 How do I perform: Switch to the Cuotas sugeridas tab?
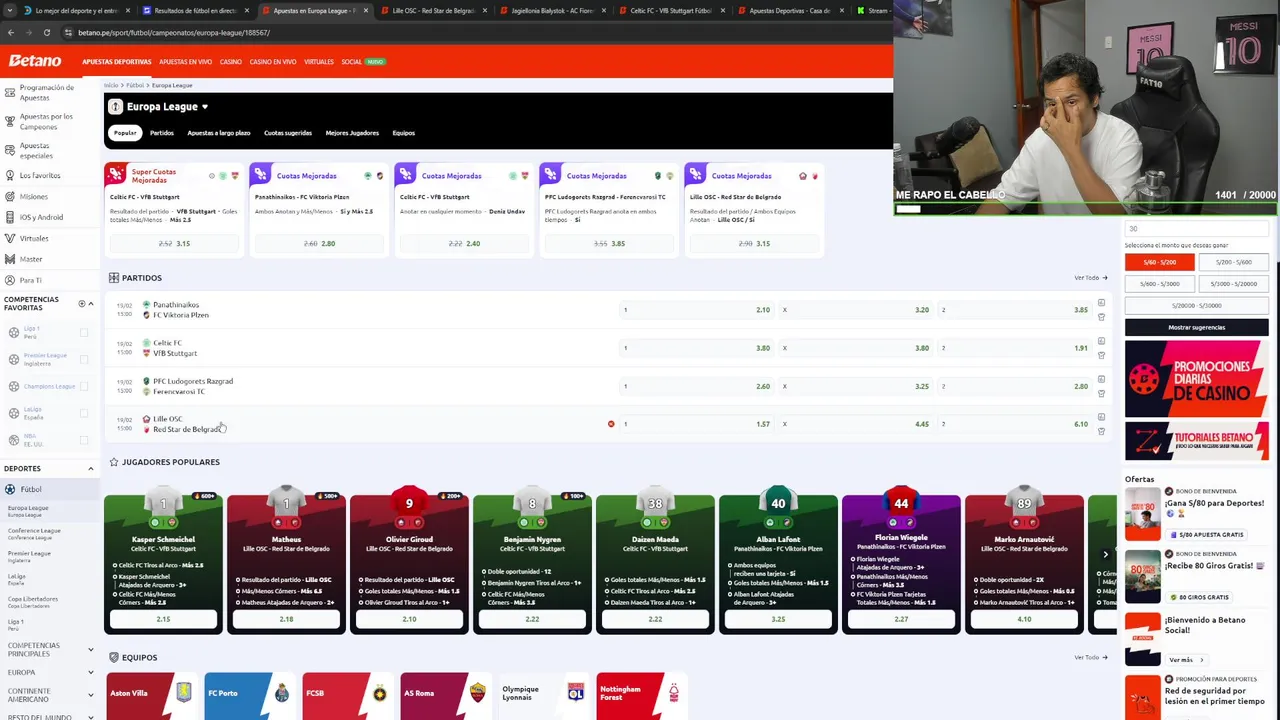coord(288,133)
